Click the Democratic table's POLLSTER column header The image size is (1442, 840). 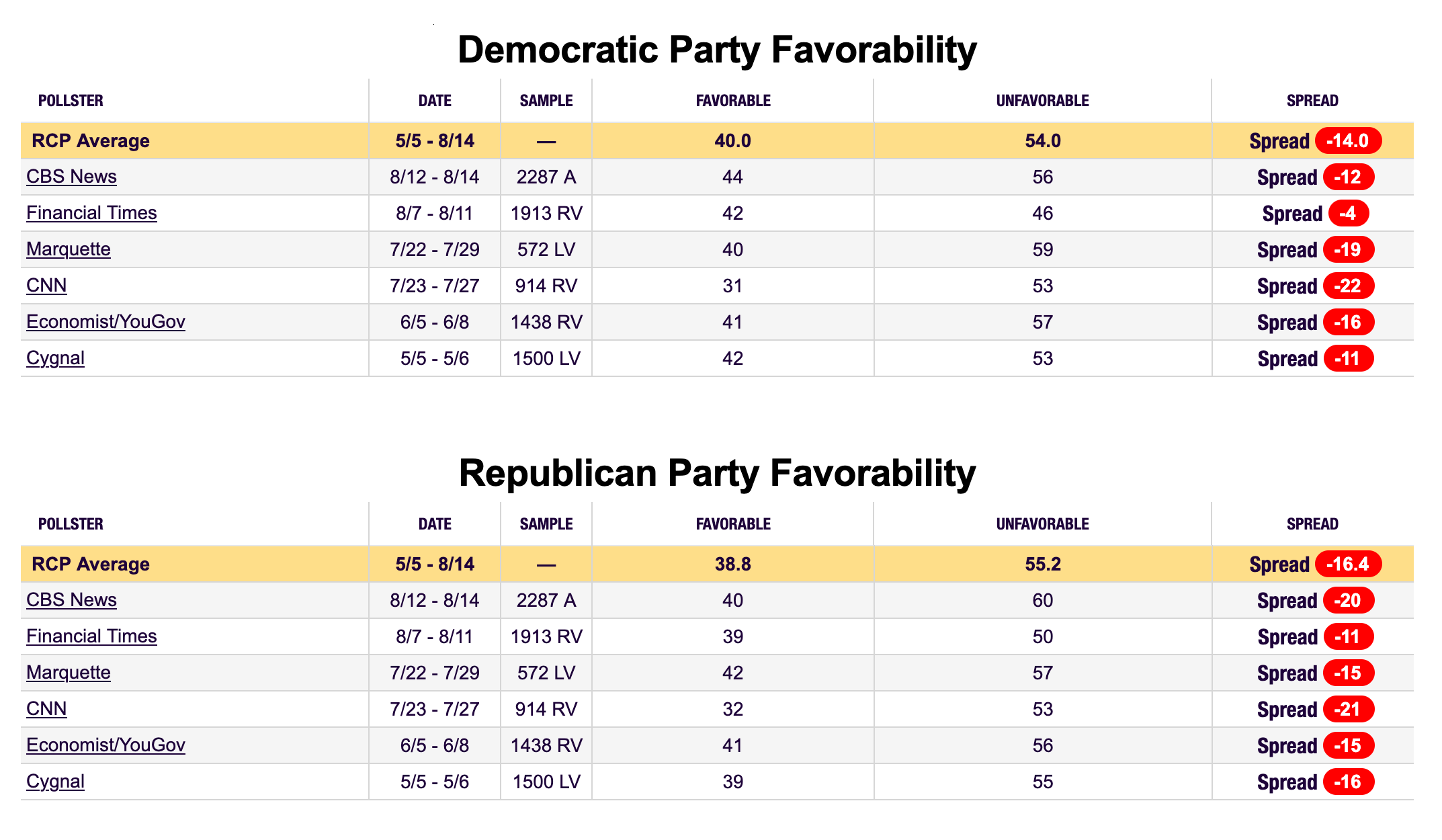pyautogui.click(x=71, y=101)
